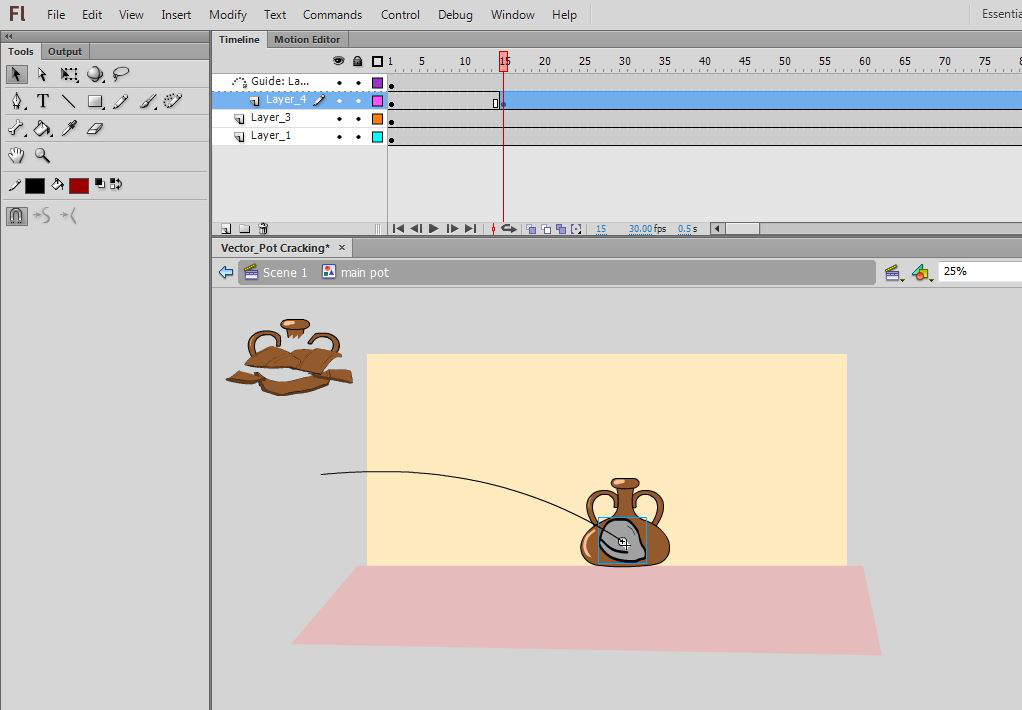Image resolution: width=1022 pixels, height=710 pixels.
Task: Pick the Text tool
Action: pos(43,101)
